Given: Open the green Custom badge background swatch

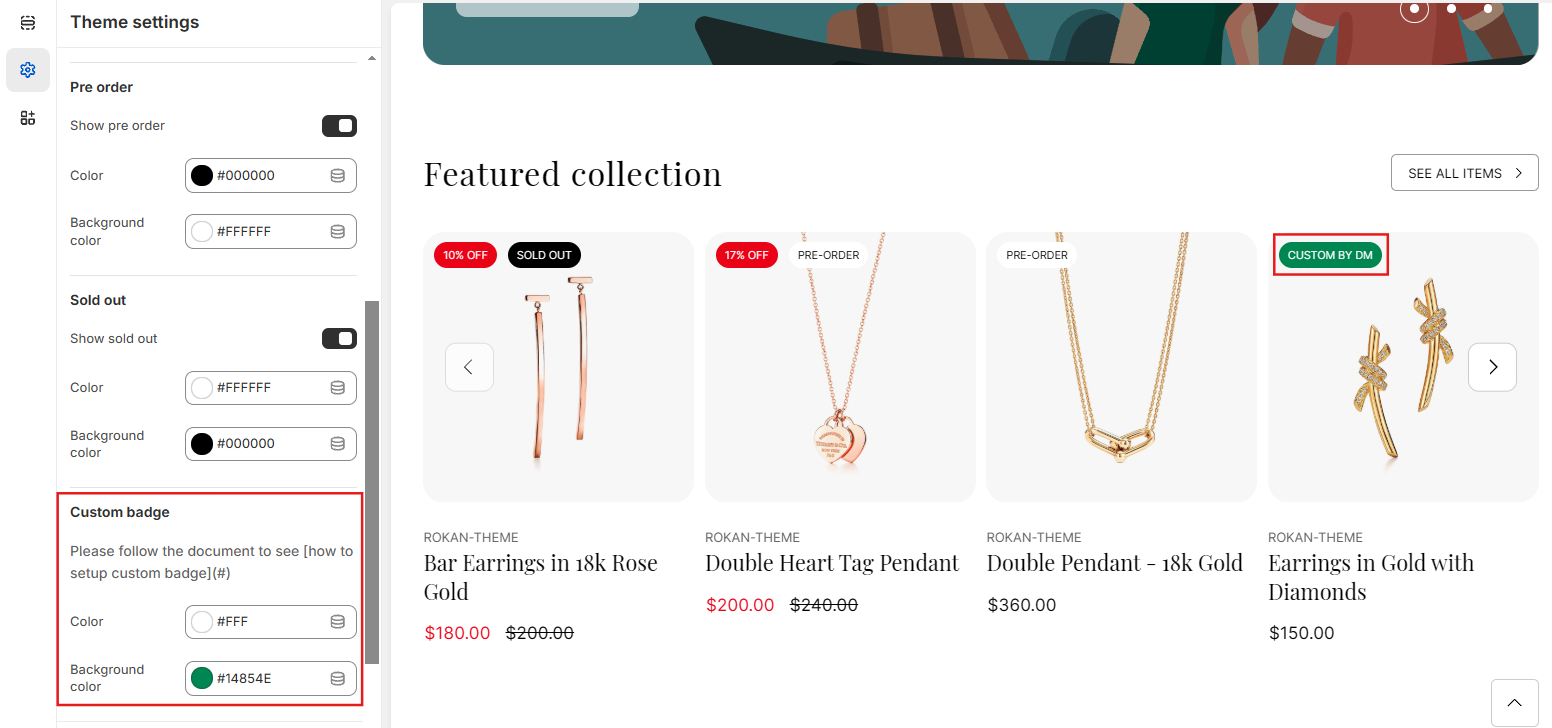Looking at the screenshot, I should [x=202, y=679].
